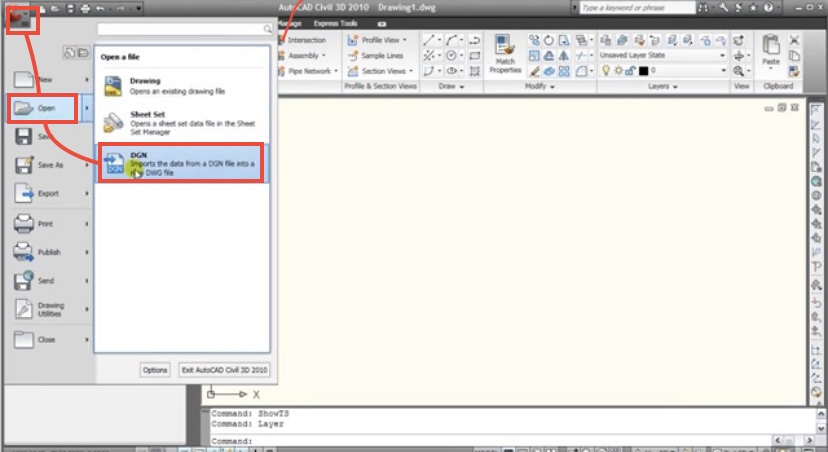Click the Paste clipboard button
The image size is (828, 452).
(x=771, y=51)
